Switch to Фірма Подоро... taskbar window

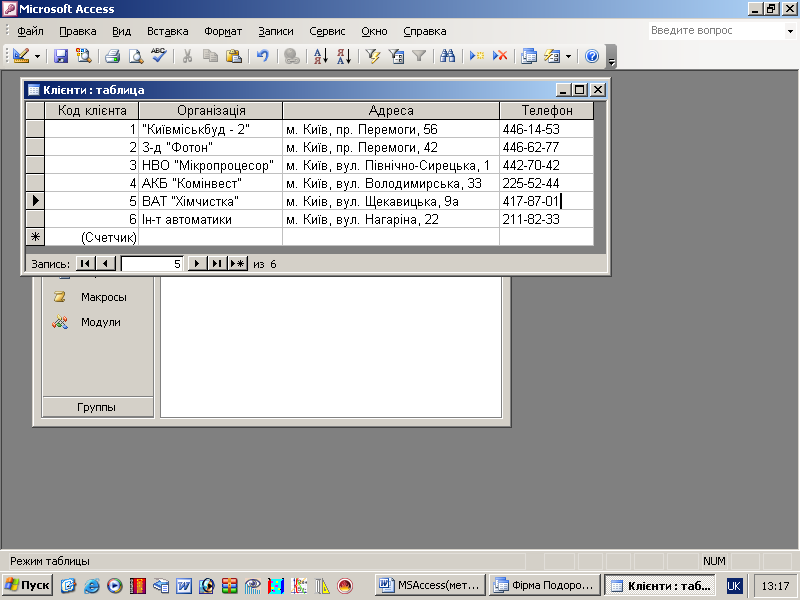tap(544, 585)
